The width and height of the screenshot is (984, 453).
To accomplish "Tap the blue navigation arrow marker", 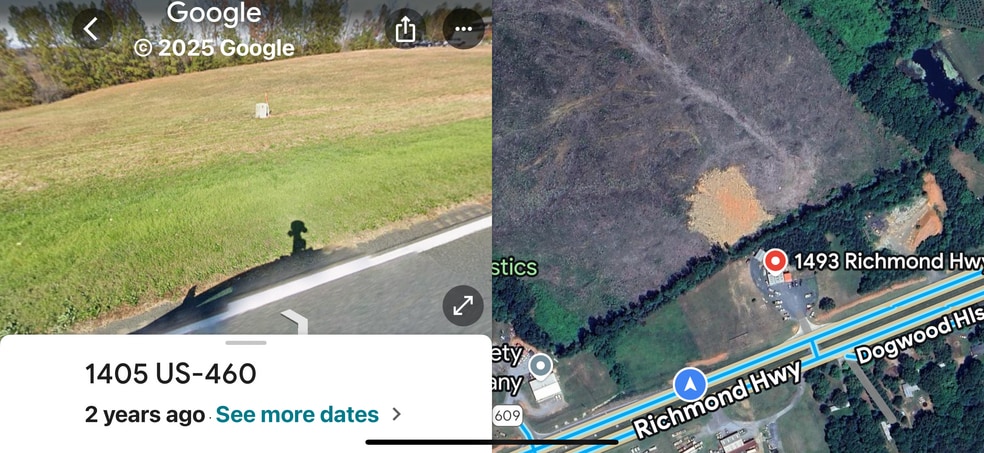I will (690, 385).
